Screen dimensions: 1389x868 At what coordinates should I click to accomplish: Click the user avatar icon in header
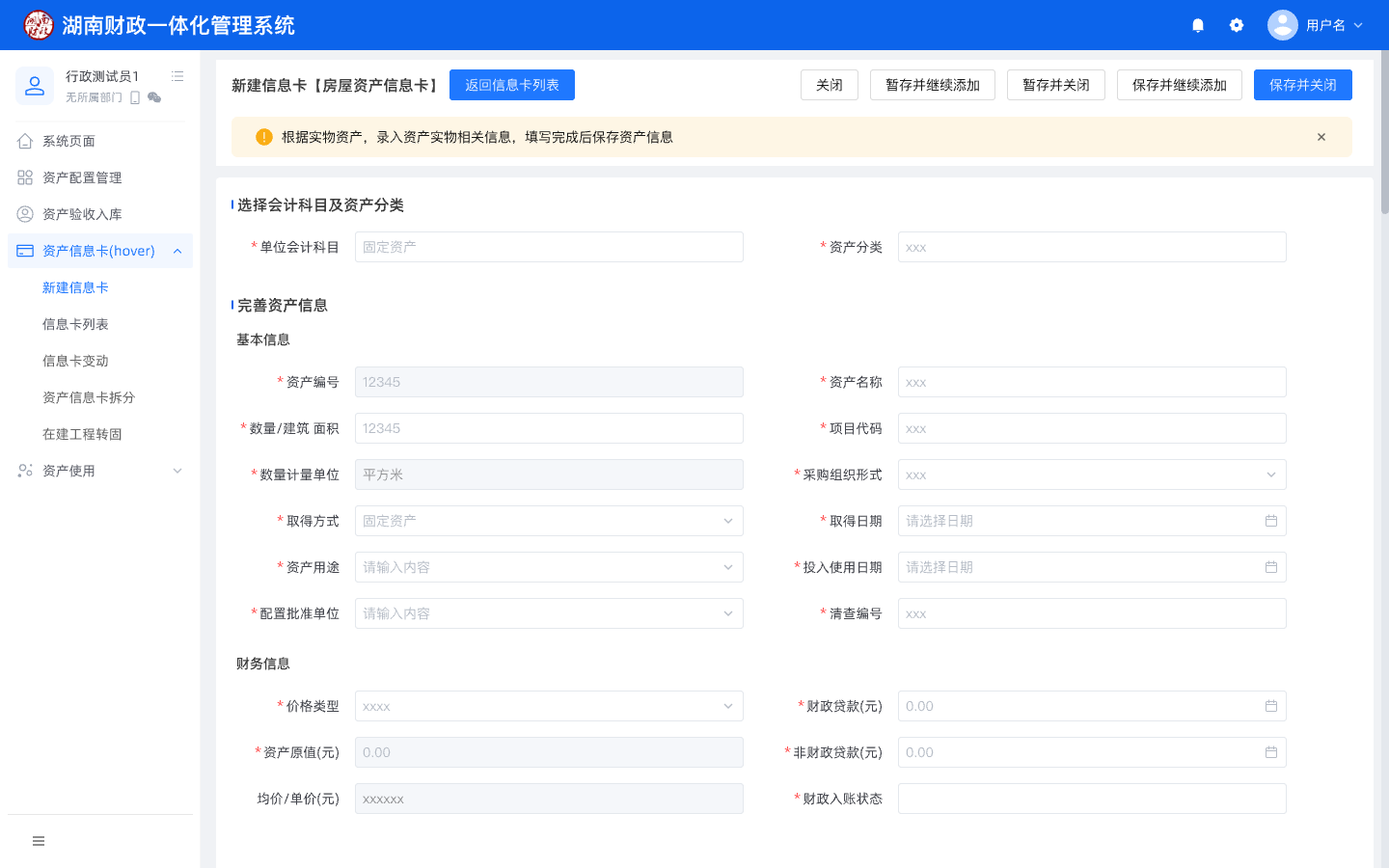(x=1282, y=25)
